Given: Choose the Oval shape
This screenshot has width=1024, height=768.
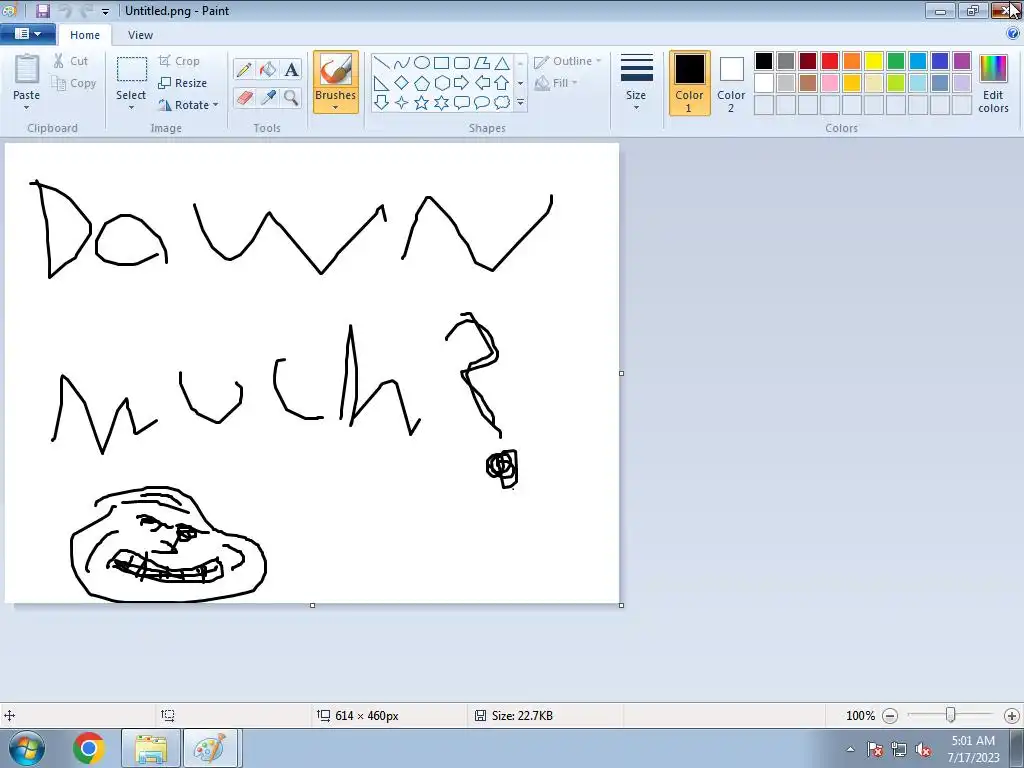Looking at the screenshot, I should tap(422, 63).
